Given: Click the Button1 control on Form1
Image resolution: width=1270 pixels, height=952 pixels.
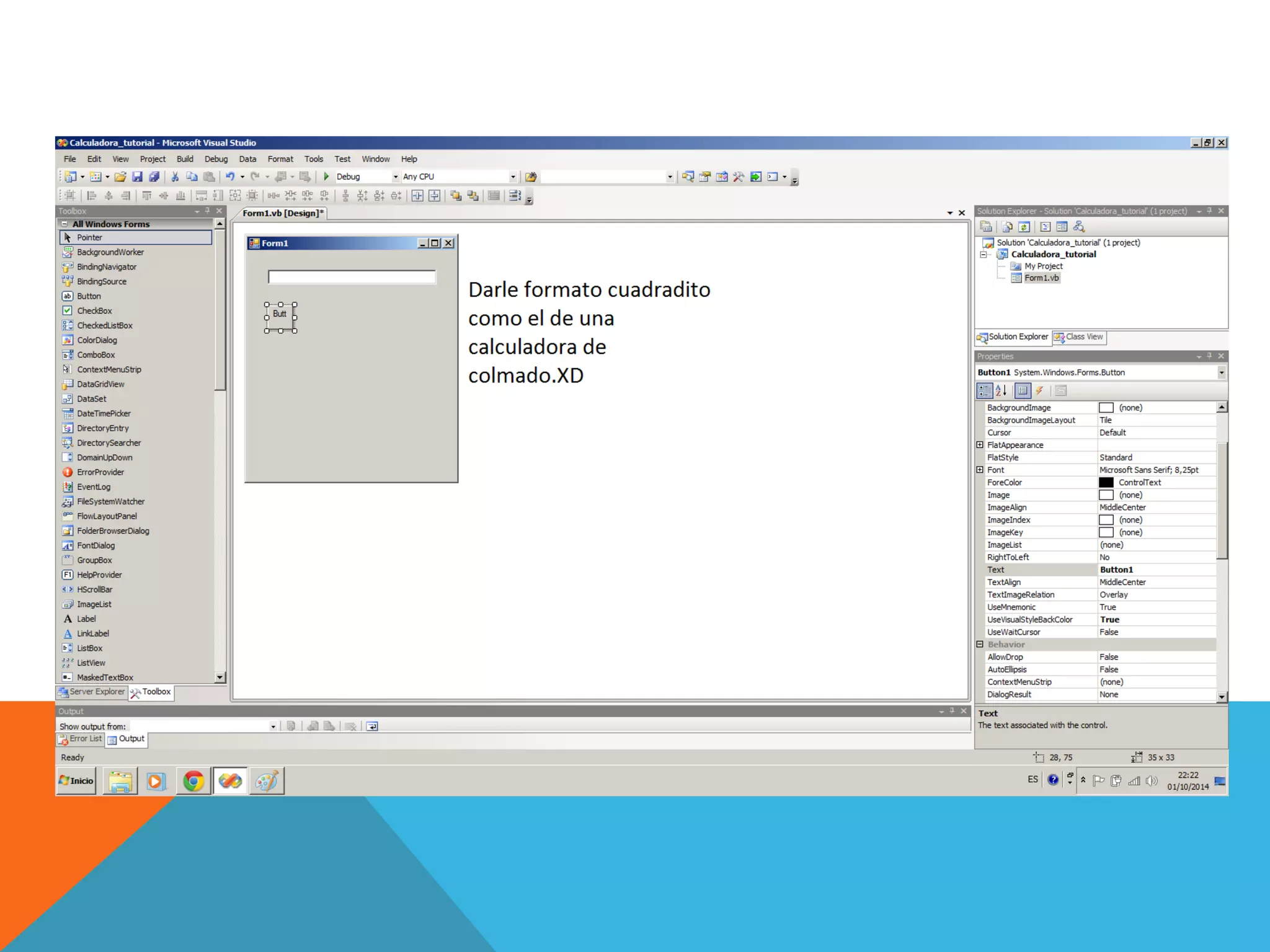Looking at the screenshot, I should (x=280, y=317).
